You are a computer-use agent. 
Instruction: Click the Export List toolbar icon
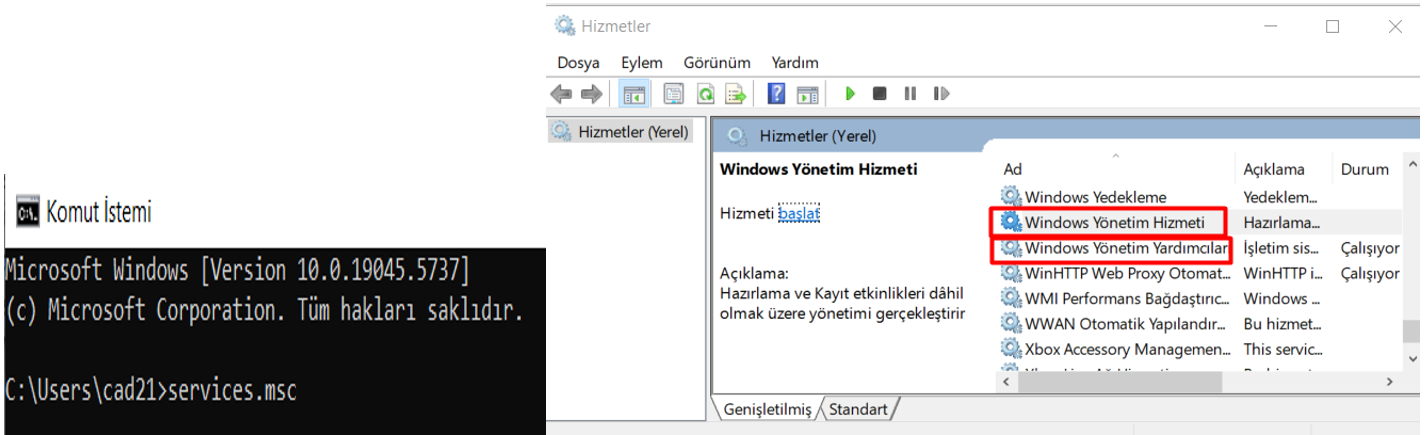(x=736, y=93)
